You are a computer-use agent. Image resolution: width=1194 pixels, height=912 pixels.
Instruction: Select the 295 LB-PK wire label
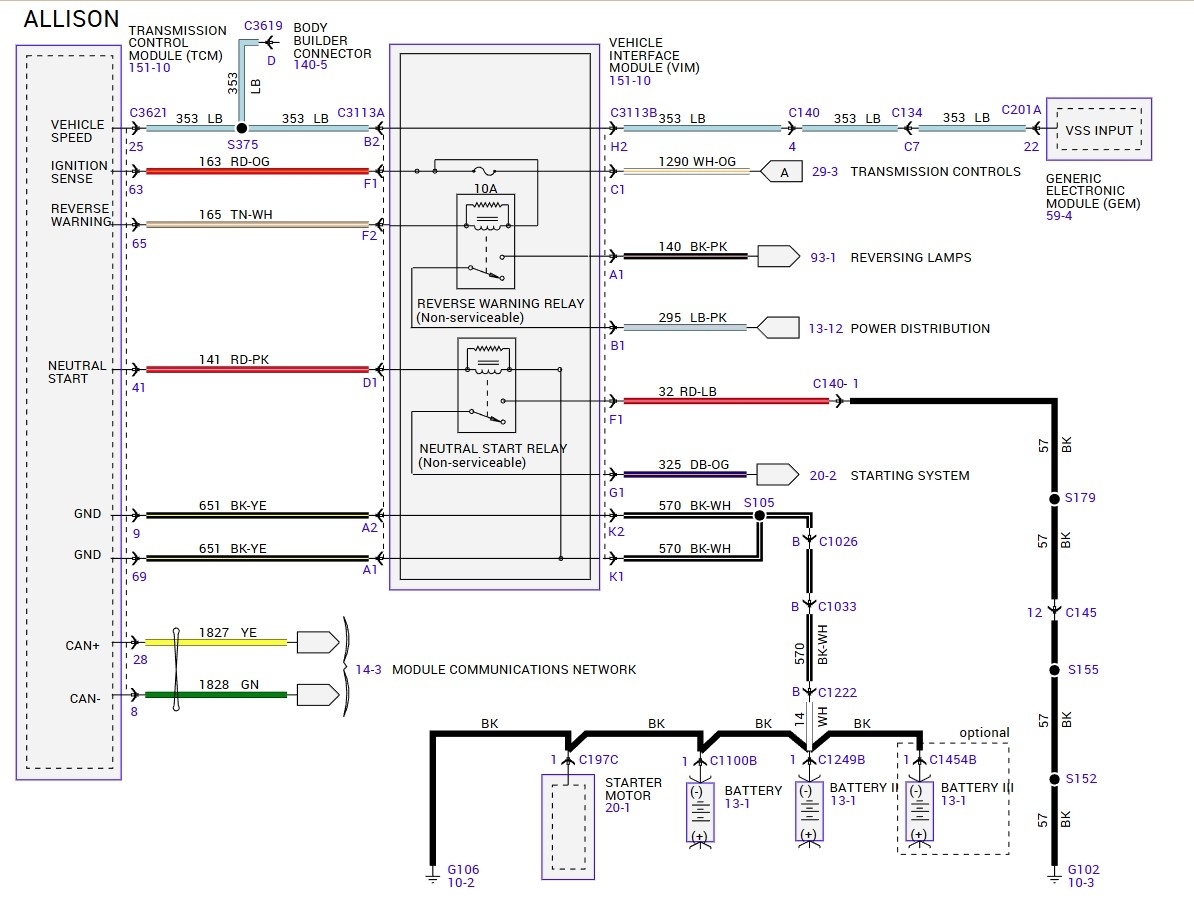pyautogui.click(x=693, y=317)
